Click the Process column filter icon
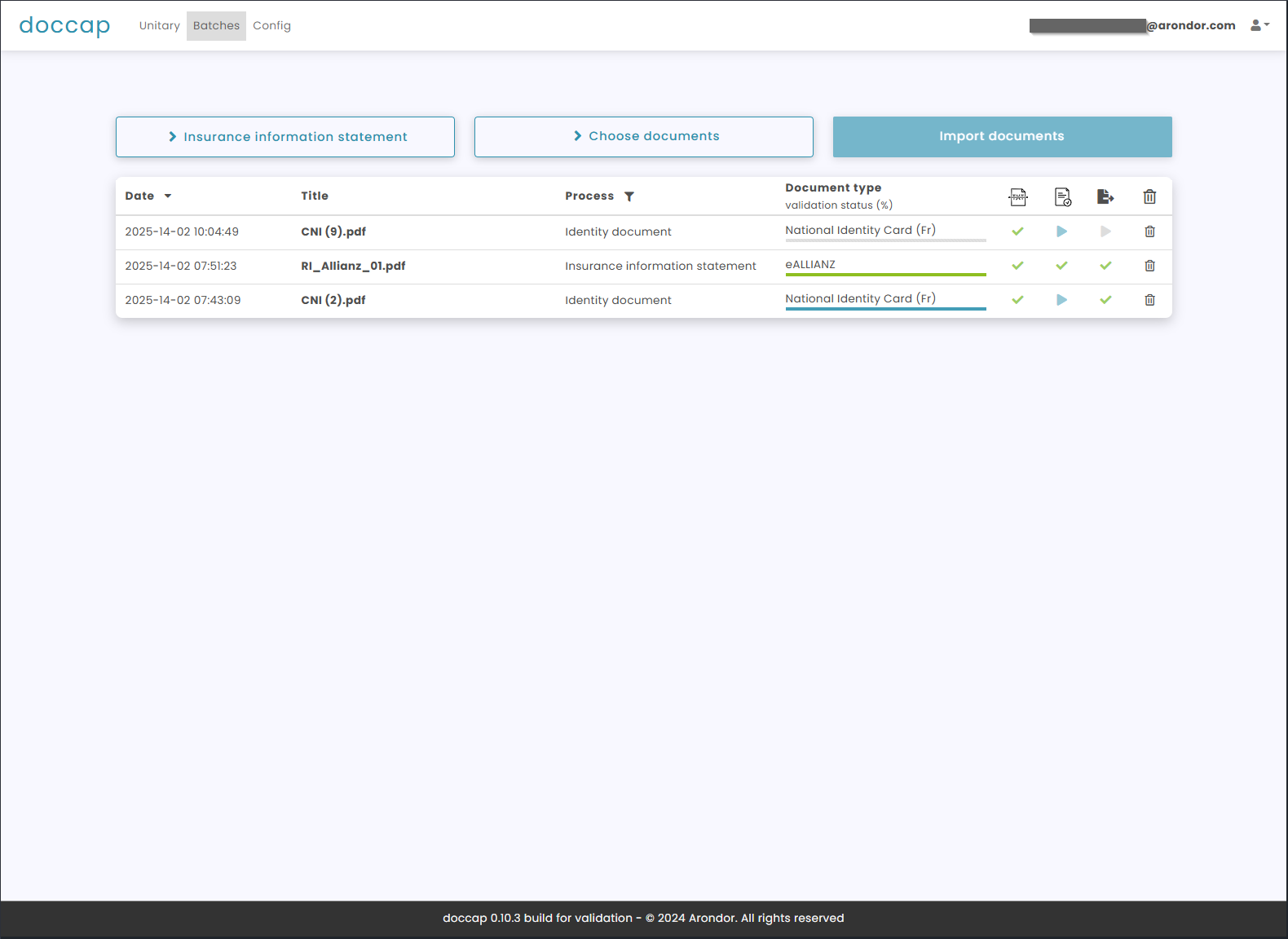 tap(629, 196)
